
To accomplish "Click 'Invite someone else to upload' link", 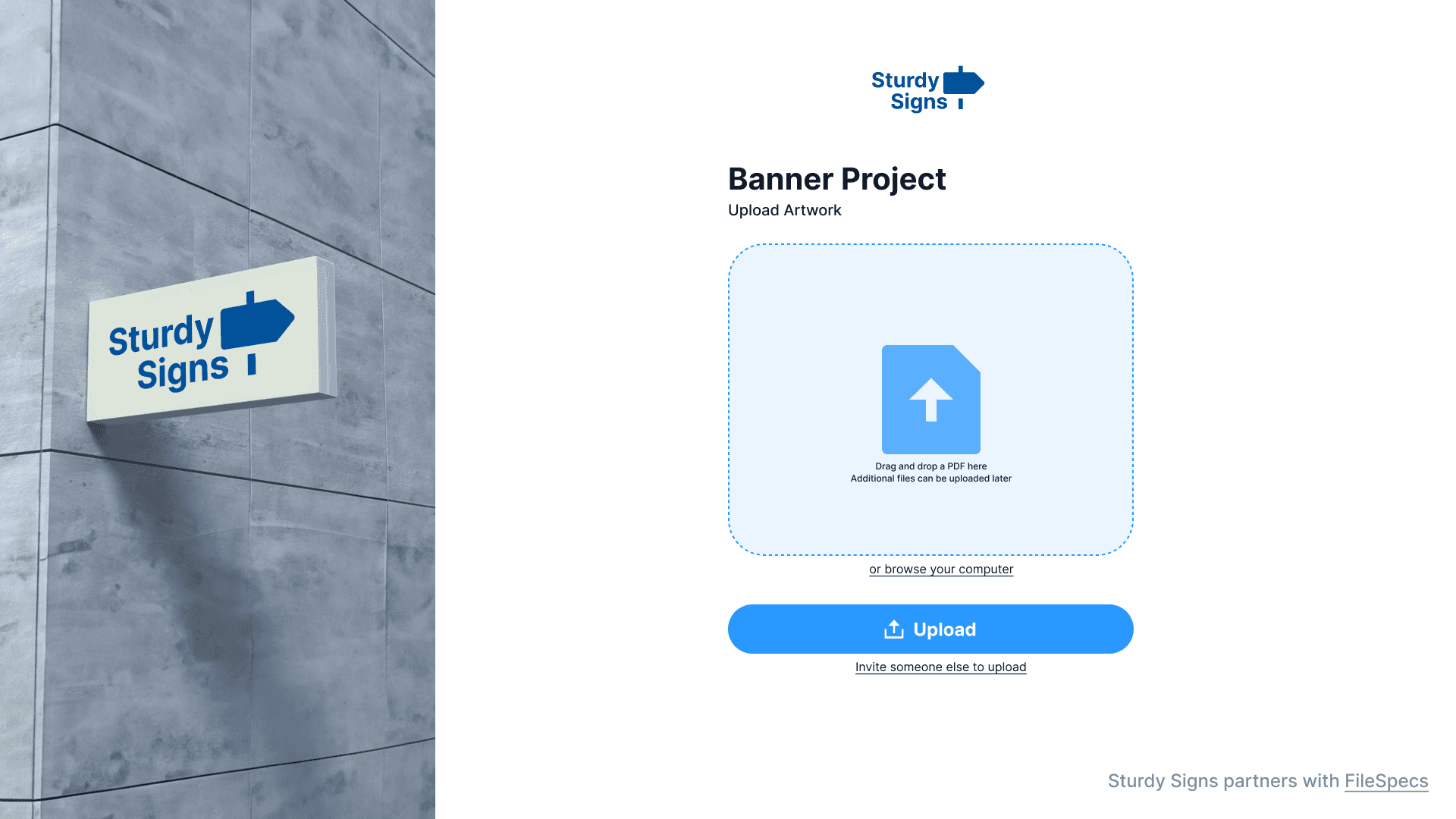I will coord(940,666).
